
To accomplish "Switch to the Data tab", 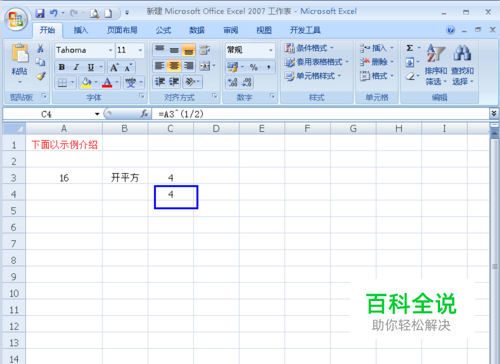I will tap(197, 30).
